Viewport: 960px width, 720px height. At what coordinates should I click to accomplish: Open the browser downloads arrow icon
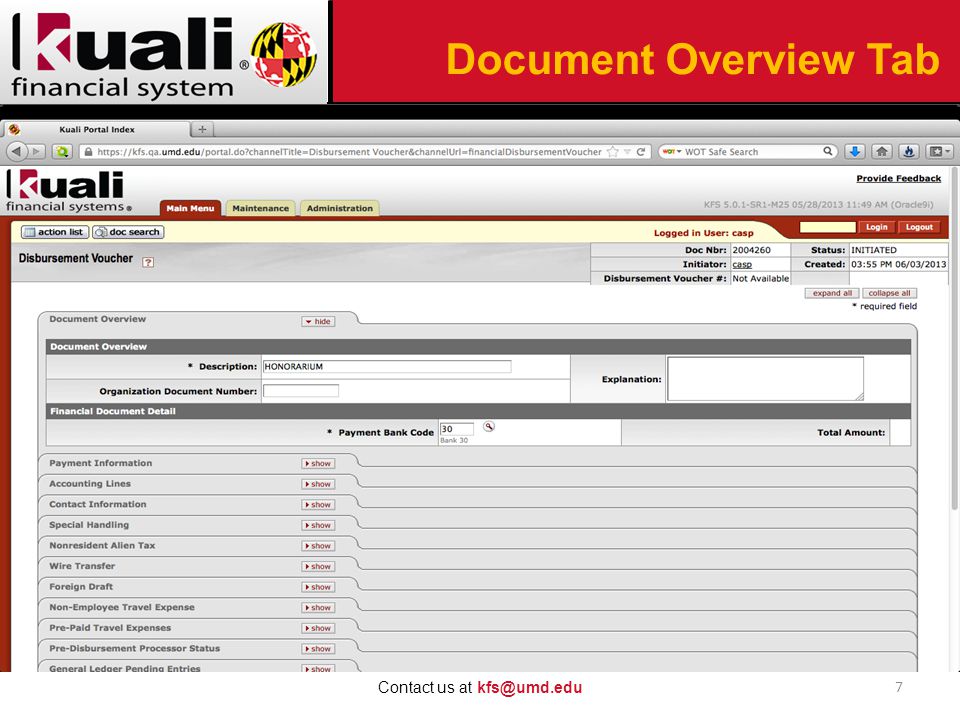(855, 151)
